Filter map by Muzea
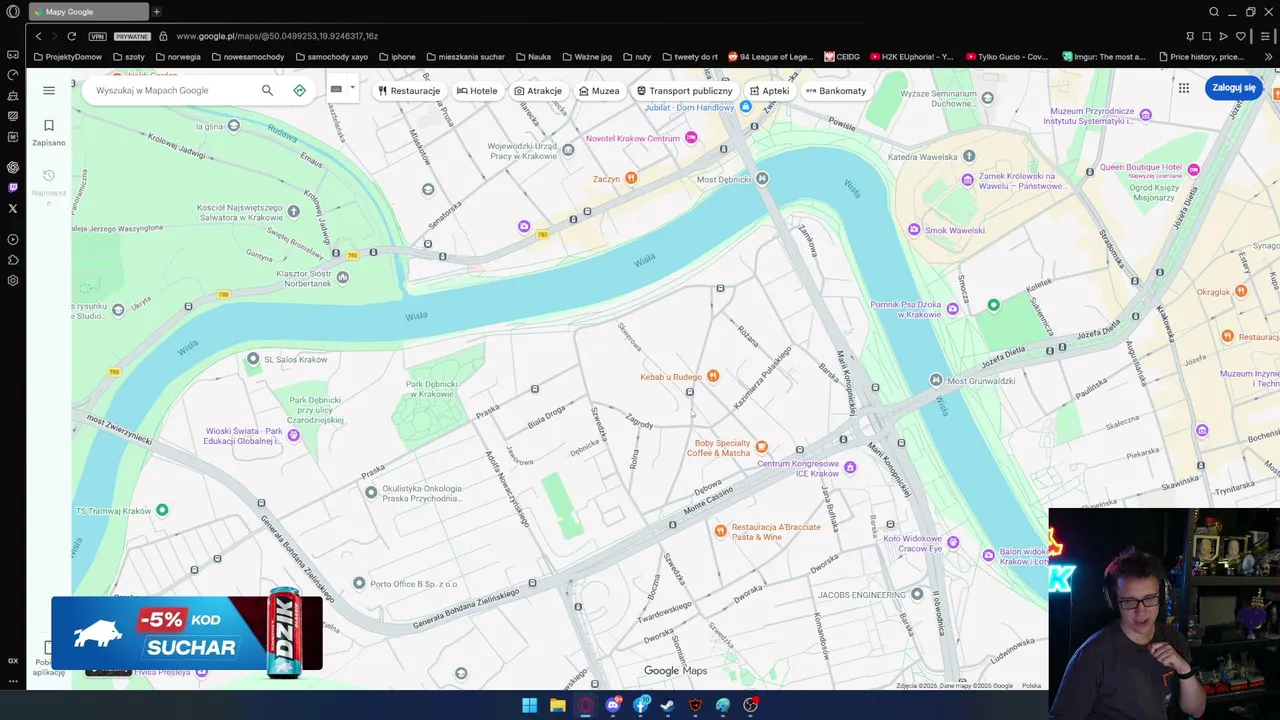The width and height of the screenshot is (1280, 720). (599, 91)
